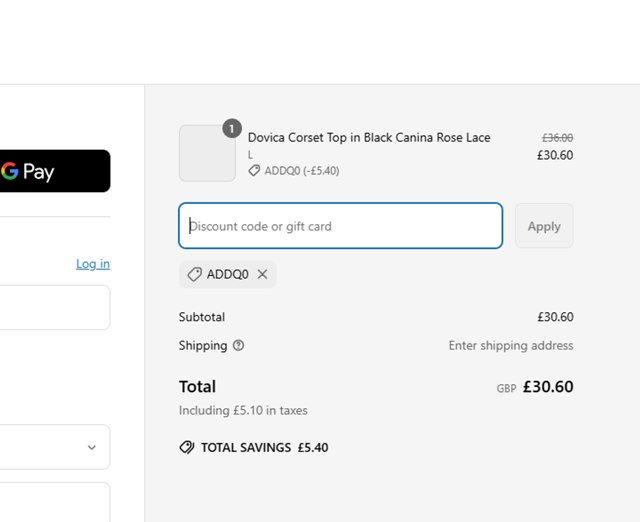Click the discount tag icon under the product name
The height and width of the screenshot is (522, 640).
coord(254,171)
